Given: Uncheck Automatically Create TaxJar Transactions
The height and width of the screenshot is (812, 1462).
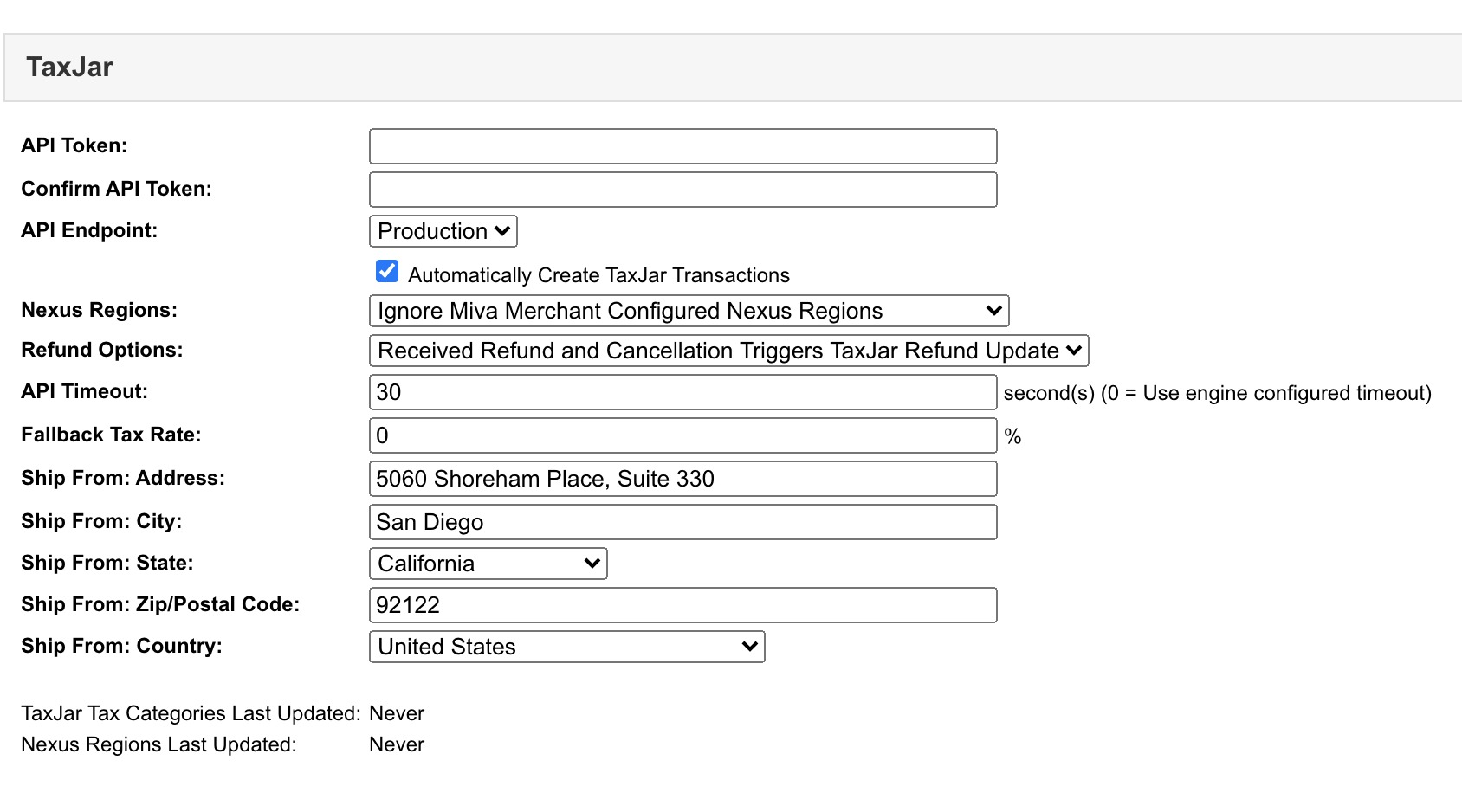Looking at the screenshot, I should pos(385,271).
